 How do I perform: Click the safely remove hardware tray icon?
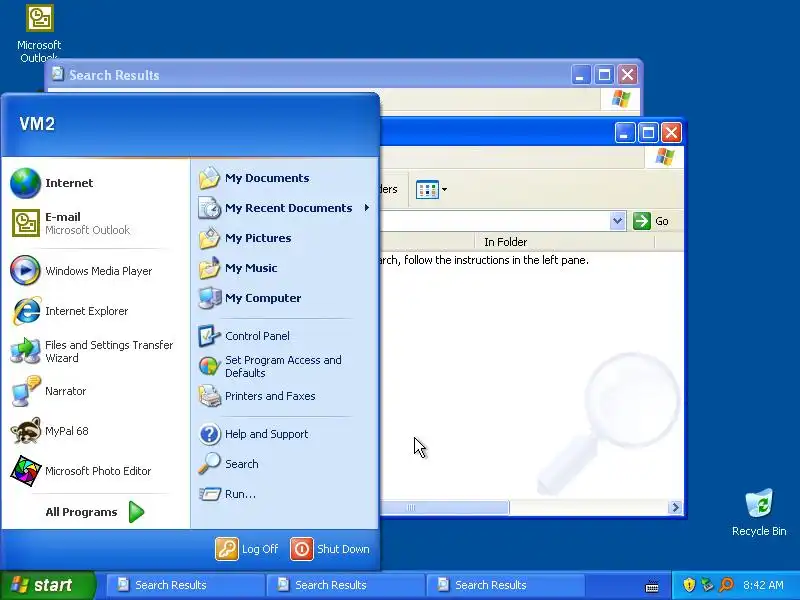tap(707, 585)
